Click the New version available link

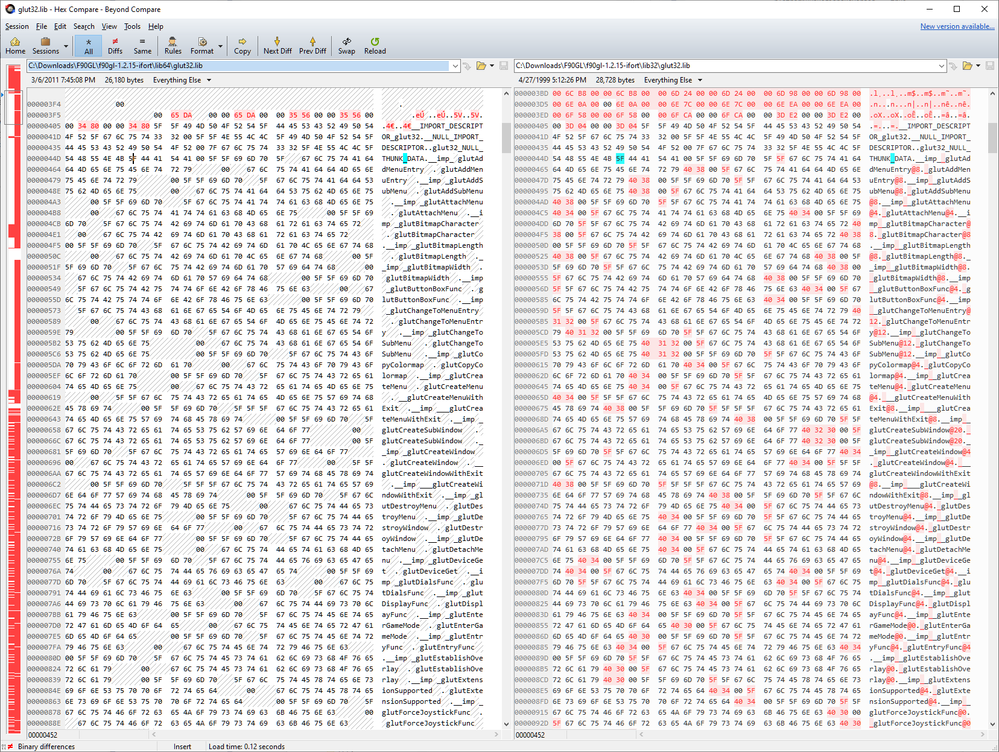click(957, 26)
